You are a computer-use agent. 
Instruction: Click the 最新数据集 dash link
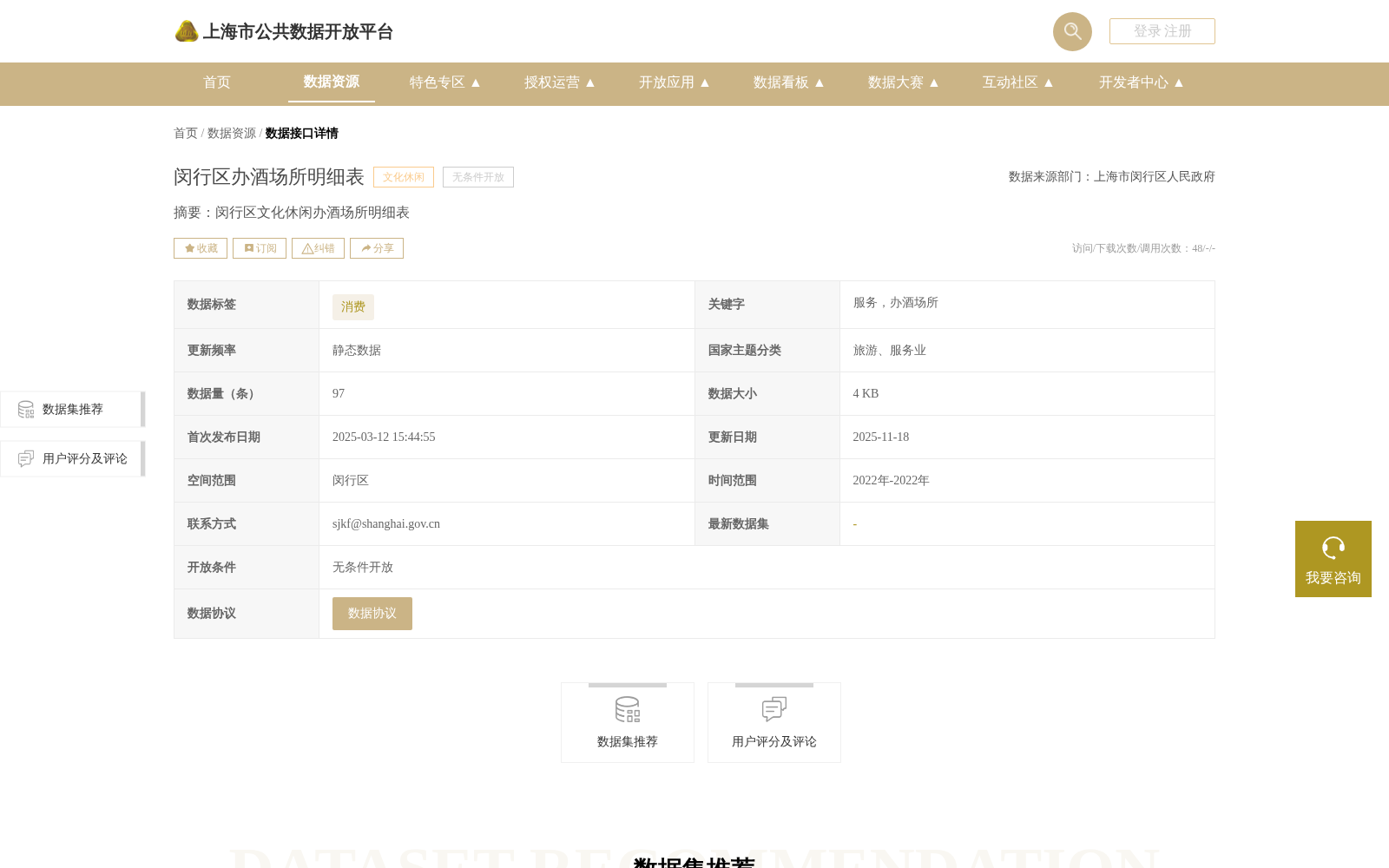tap(855, 524)
